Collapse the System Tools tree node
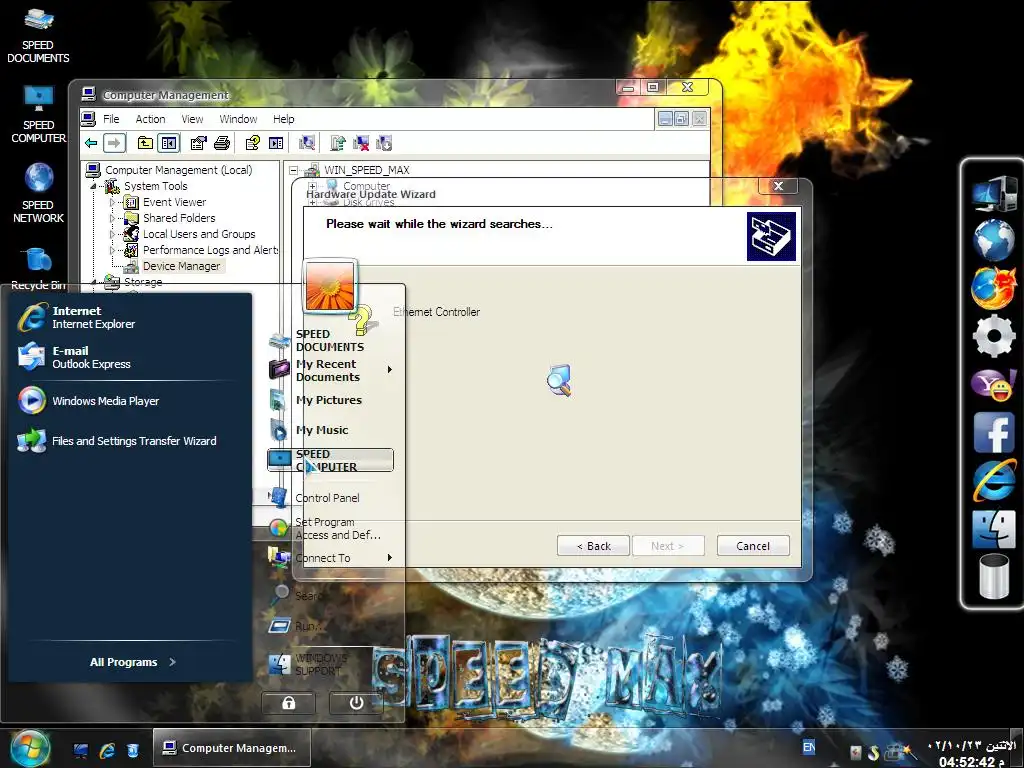Image resolution: width=1024 pixels, height=768 pixels. 93,187
